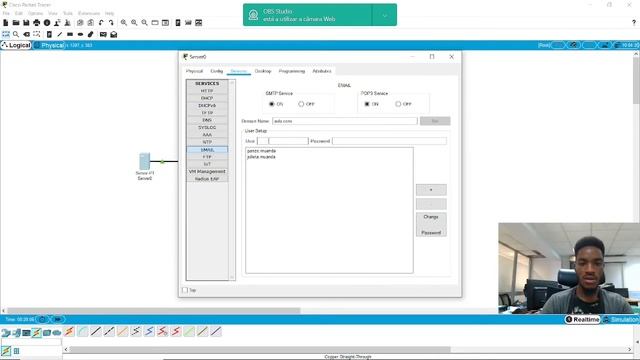Select the Radius EAP service
The image size is (640, 360).
pos(207,179)
